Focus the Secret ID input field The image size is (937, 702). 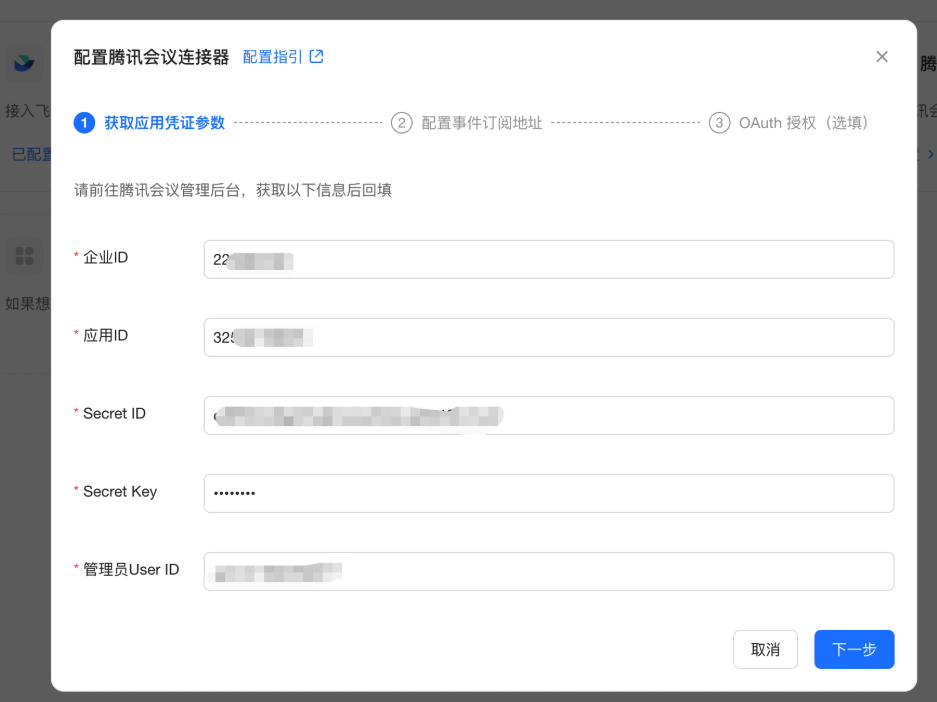[549, 415]
